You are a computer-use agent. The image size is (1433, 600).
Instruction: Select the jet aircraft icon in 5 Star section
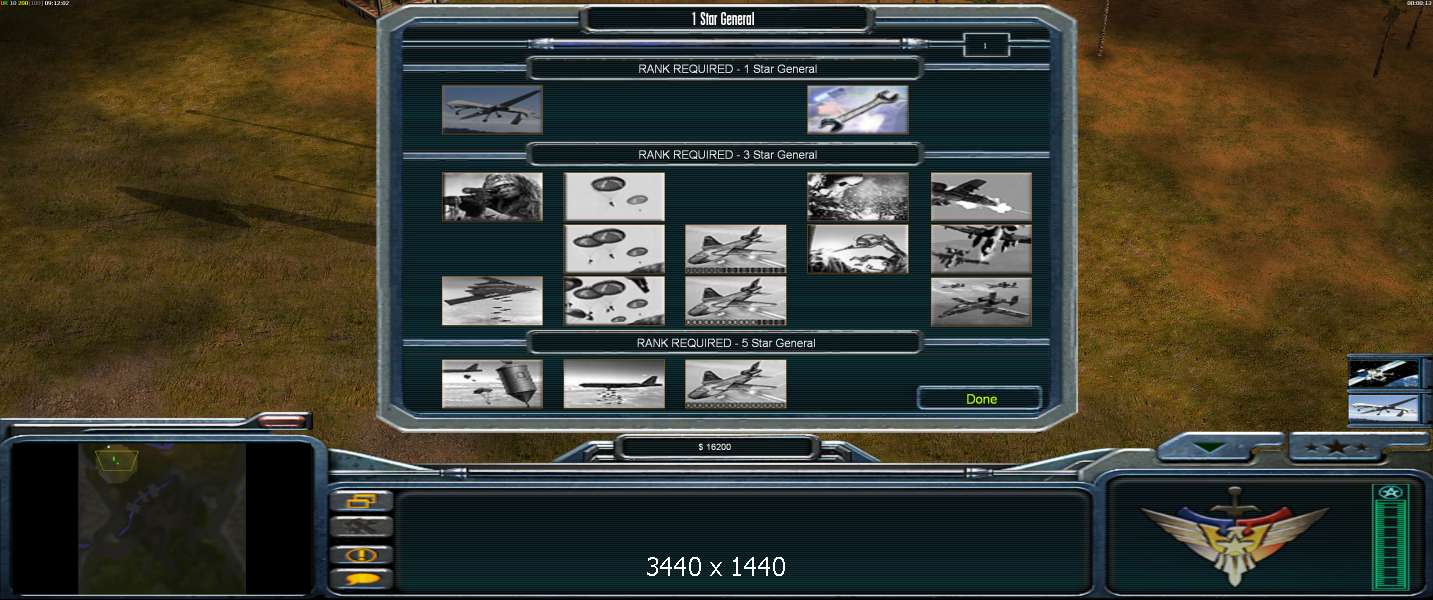(736, 384)
